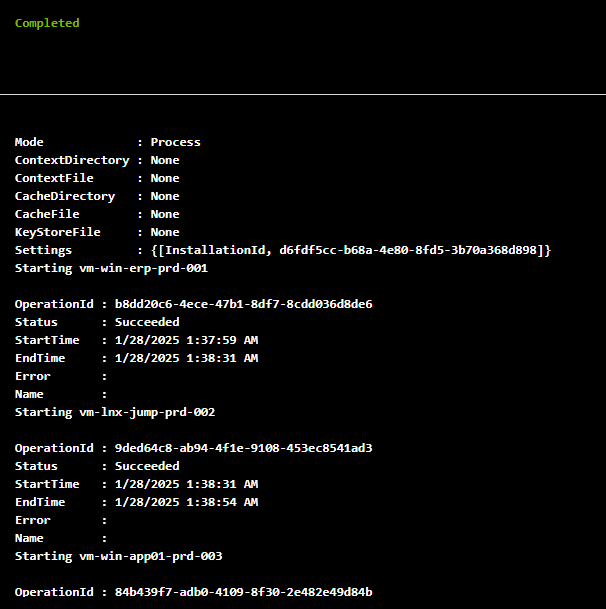
Task: Select OperationId 9ded64c8-ab94-4f1e-9108-453ec8541ad3
Action: click(243, 448)
